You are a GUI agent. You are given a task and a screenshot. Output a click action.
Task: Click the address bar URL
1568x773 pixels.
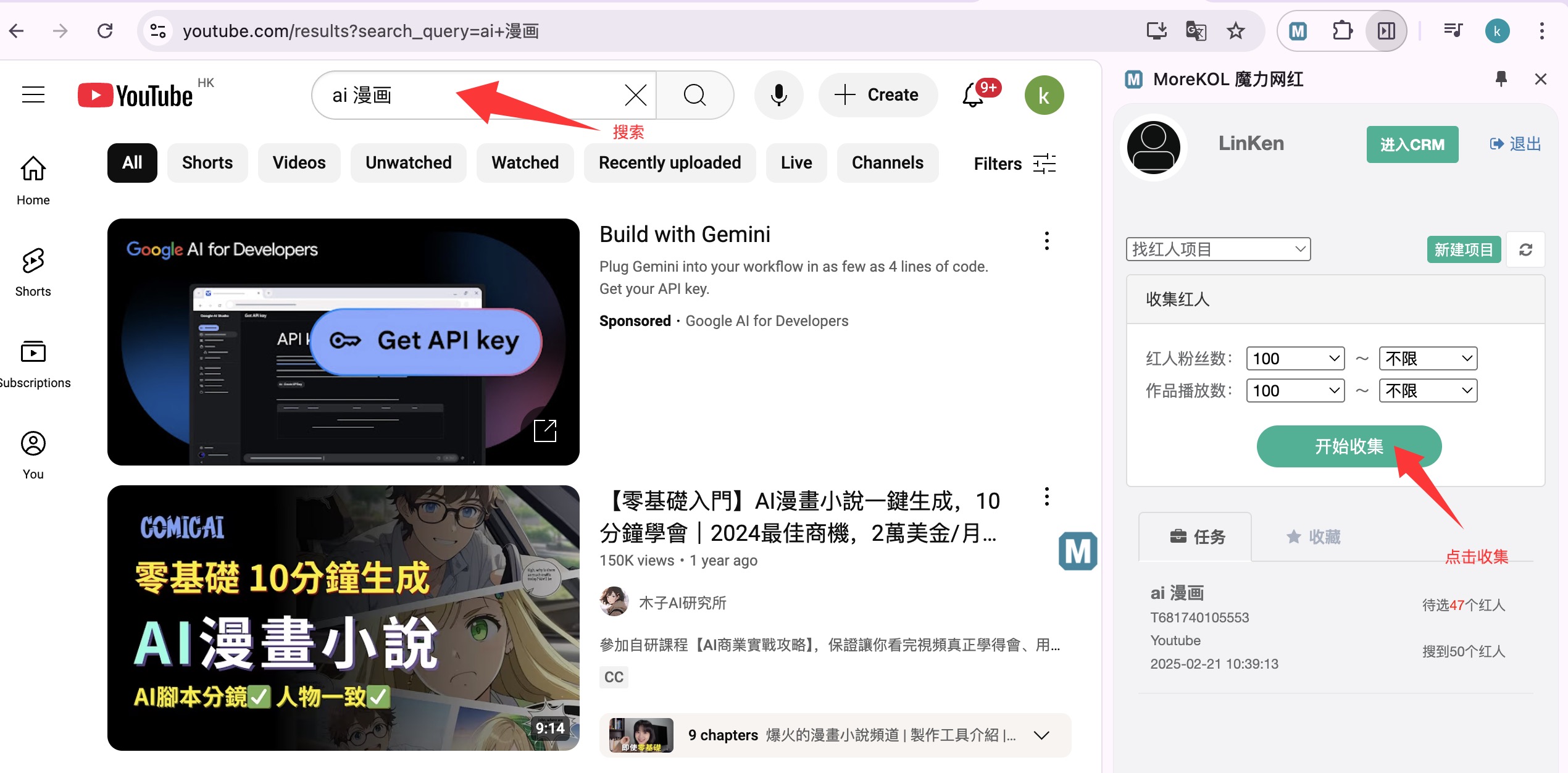pyautogui.click(x=361, y=31)
